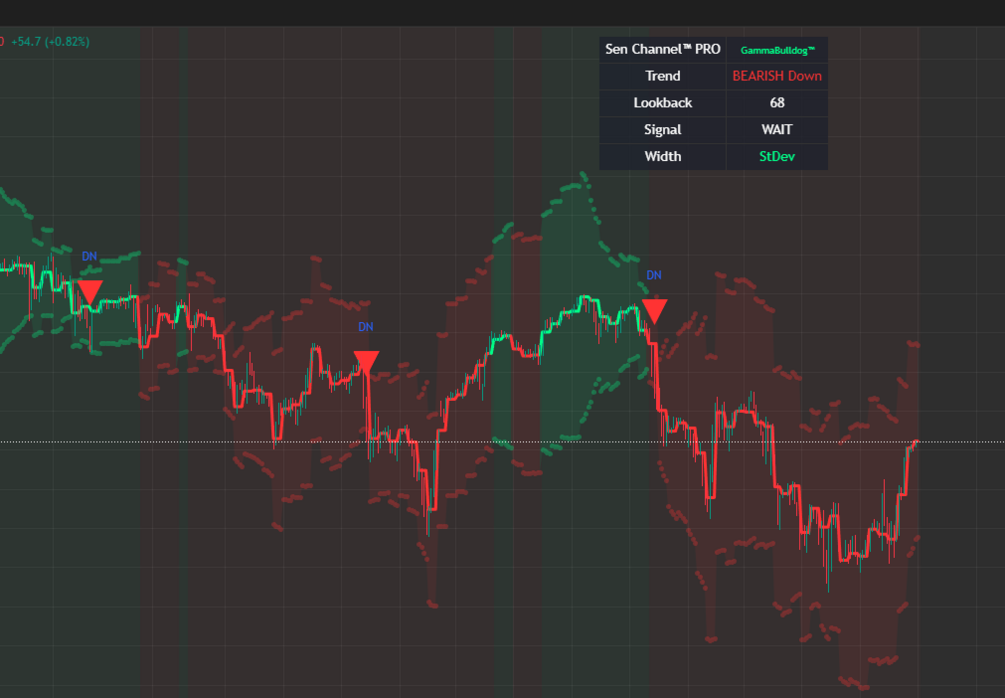Click the StDev width value
This screenshot has height=698, width=1005.
click(x=777, y=157)
